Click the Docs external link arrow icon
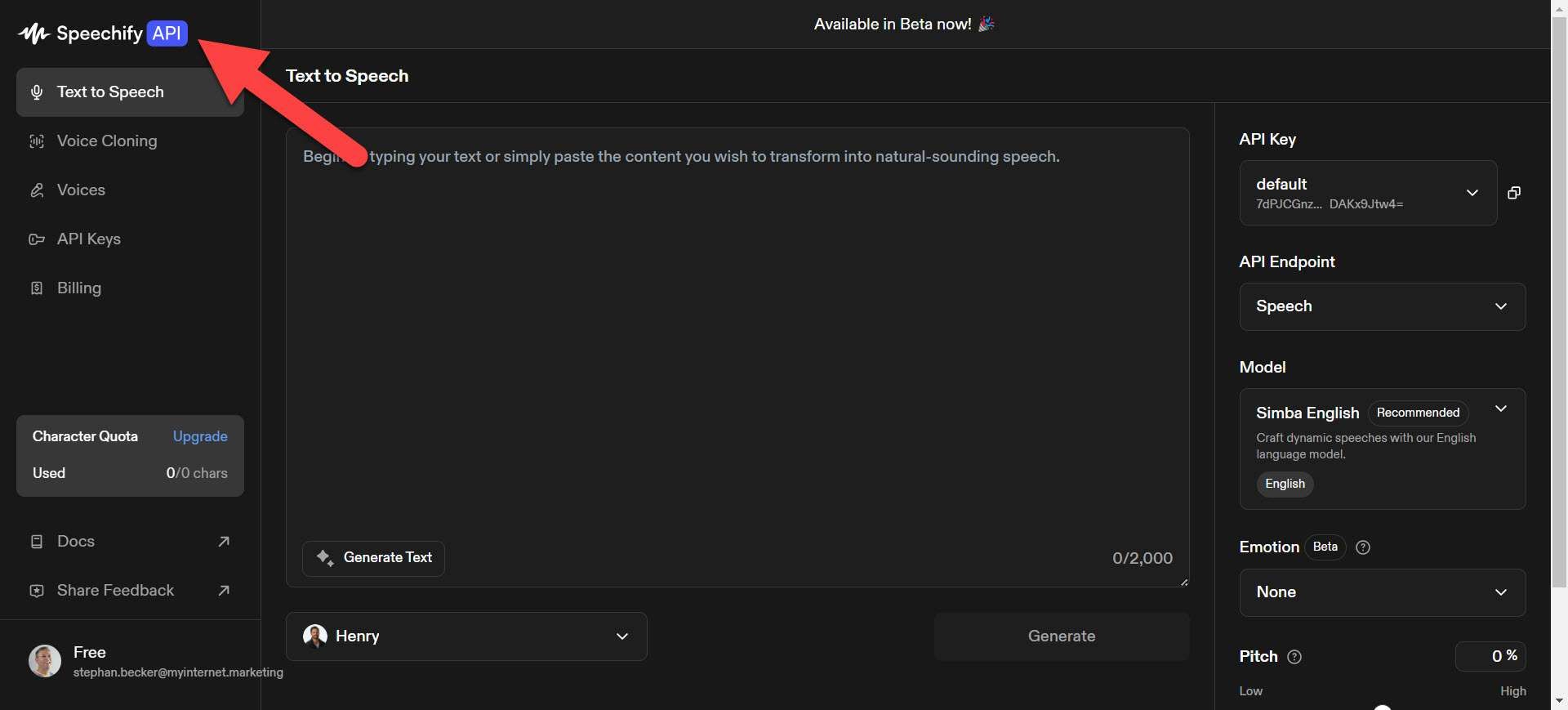Viewport: 1568px width, 710px height. point(224,542)
